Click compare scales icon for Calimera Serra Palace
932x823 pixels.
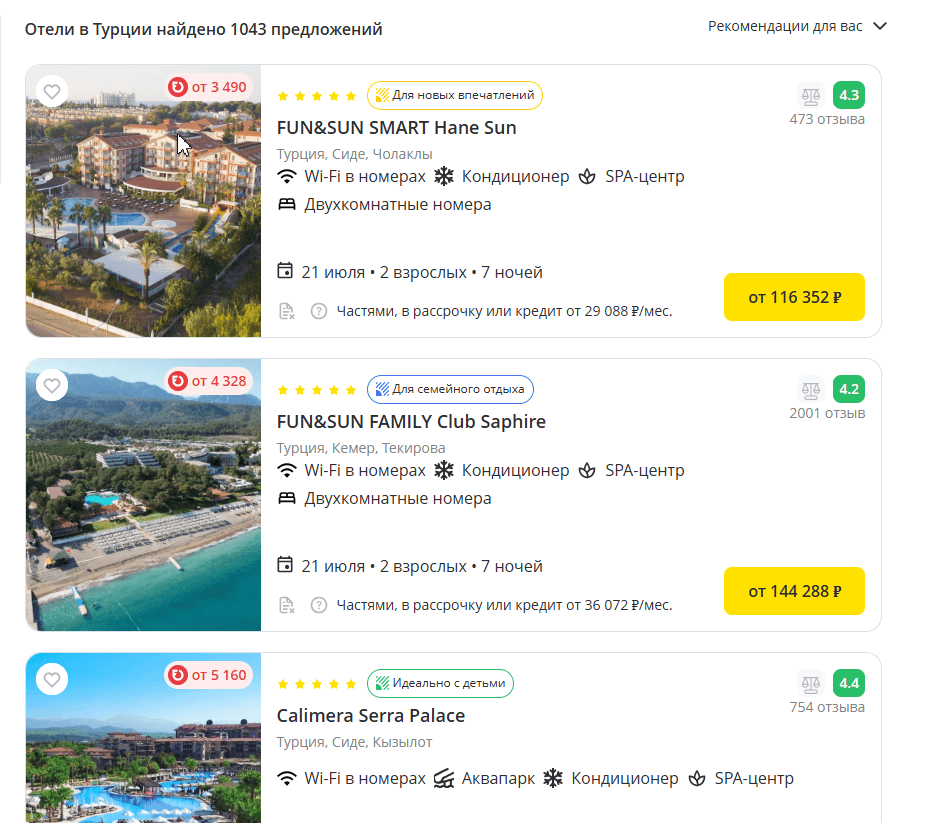[x=810, y=684]
